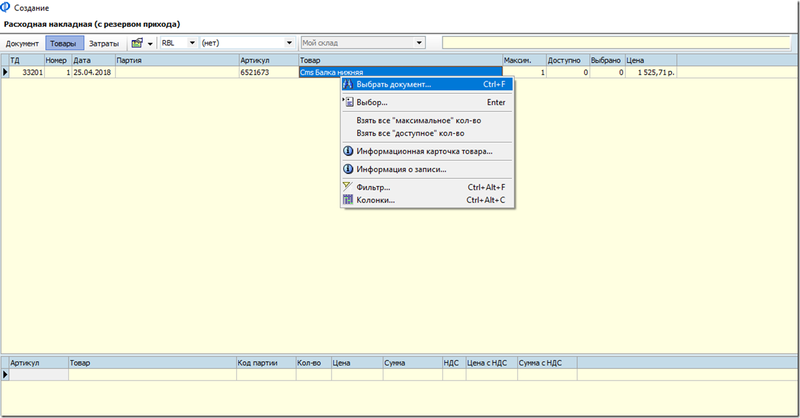Click the Кол-во column header

(x=313, y=363)
